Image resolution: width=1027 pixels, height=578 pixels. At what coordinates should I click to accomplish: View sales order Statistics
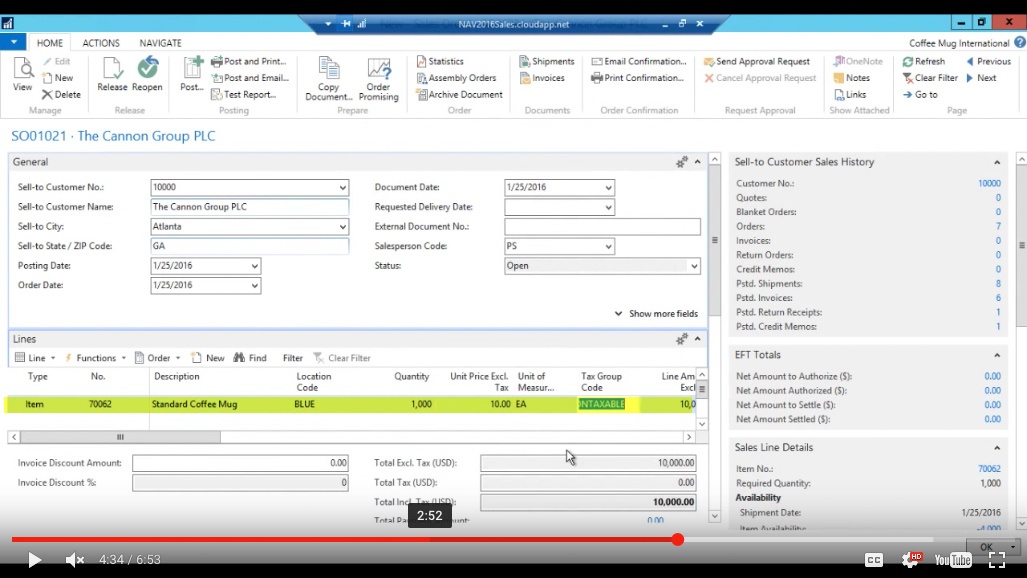[x=445, y=60]
